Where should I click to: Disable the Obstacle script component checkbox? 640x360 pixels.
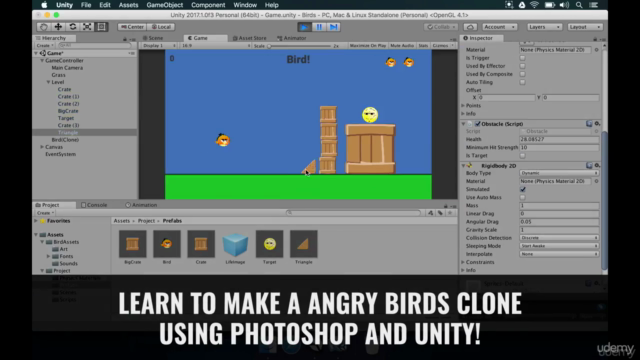point(478,124)
